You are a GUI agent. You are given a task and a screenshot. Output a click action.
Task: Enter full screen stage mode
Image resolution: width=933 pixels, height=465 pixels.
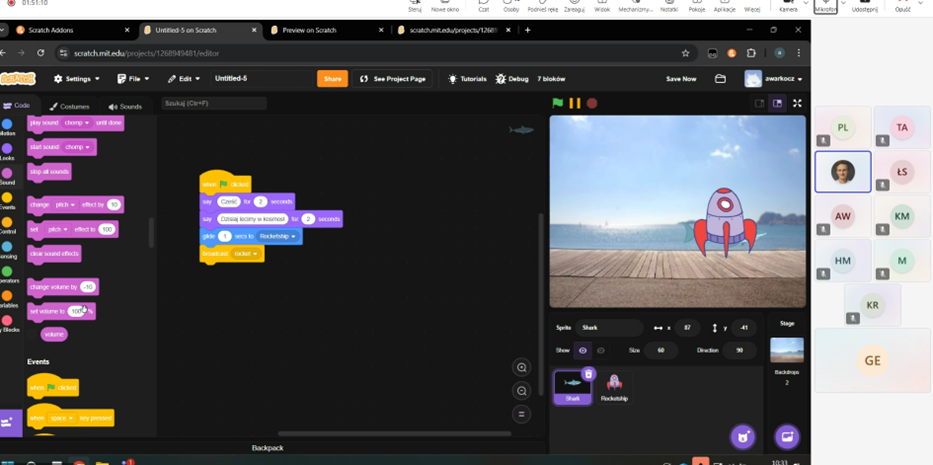(x=797, y=103)
